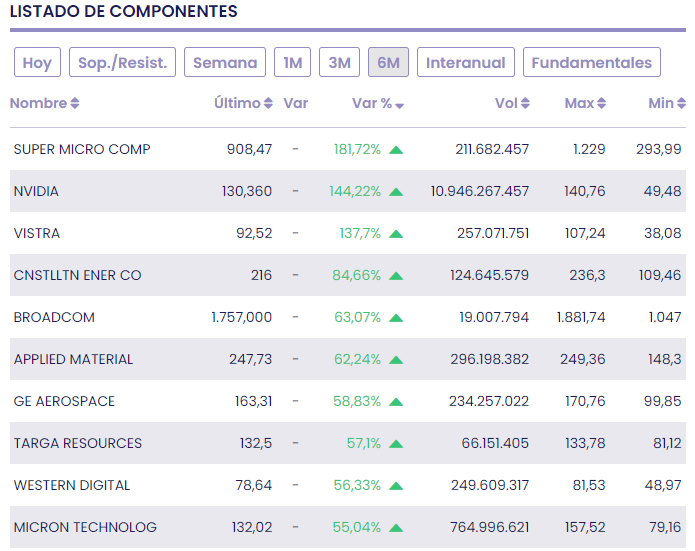Open the BROADCOM stock link
This screenshot has width=695, height=551.
[54, 318]
